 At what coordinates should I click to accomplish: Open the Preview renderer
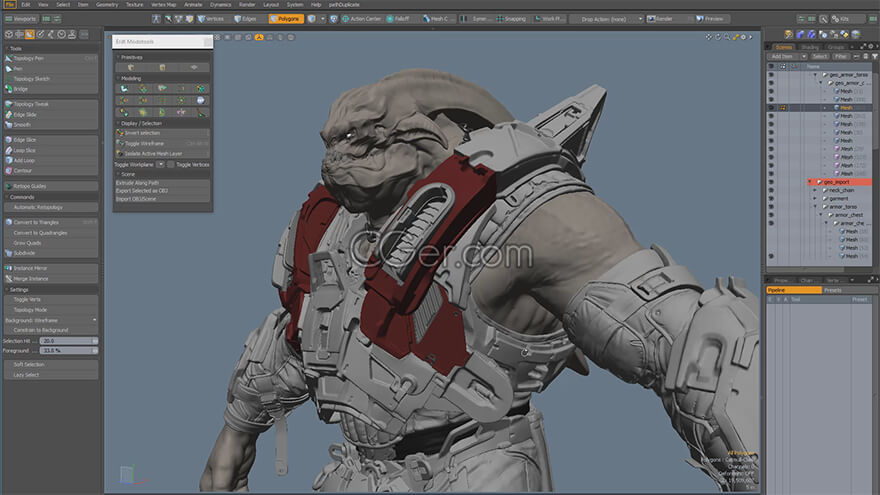pyautogui.click(x=710, y=19)
